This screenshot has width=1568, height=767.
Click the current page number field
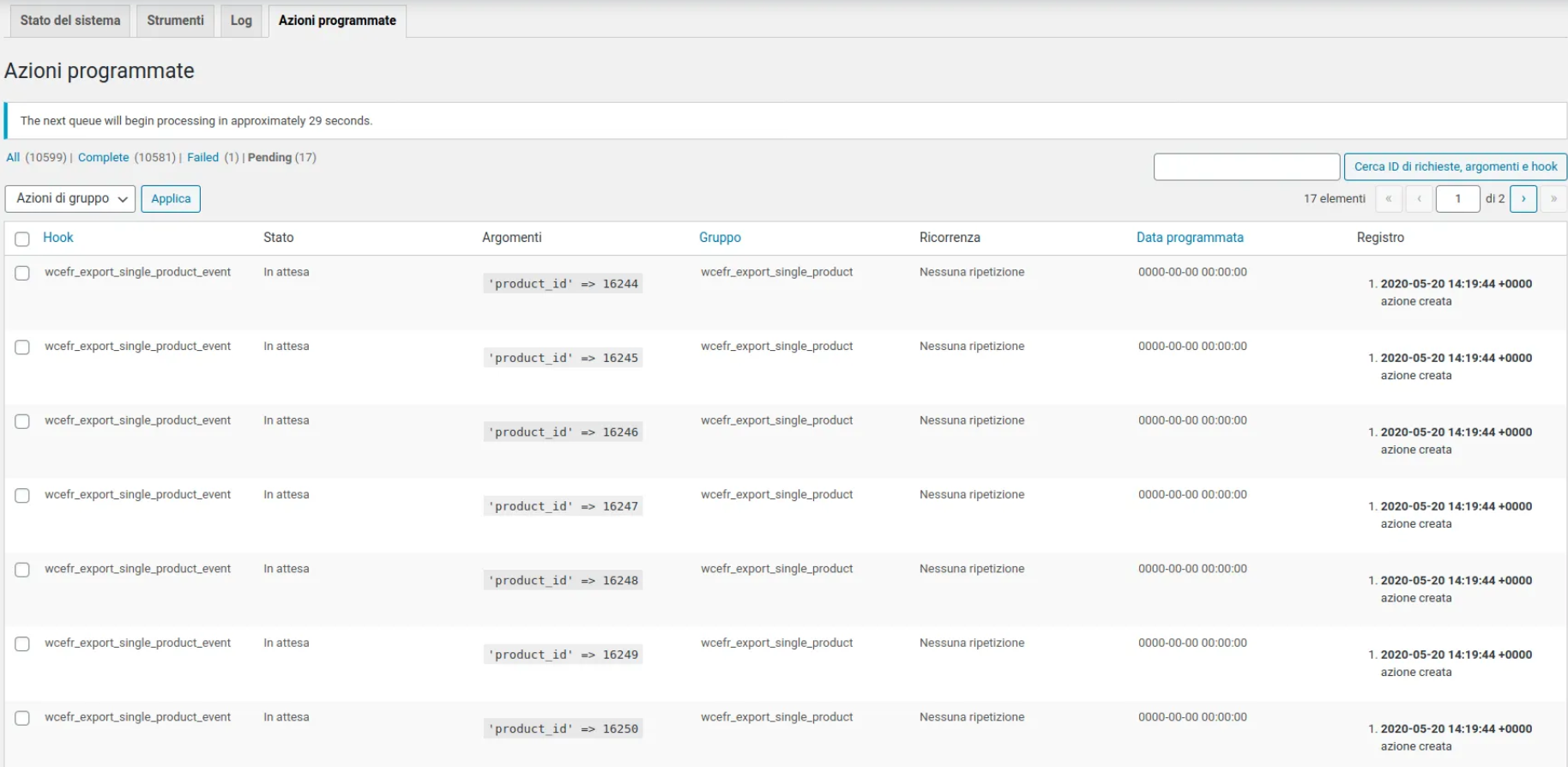[1456, 199]
